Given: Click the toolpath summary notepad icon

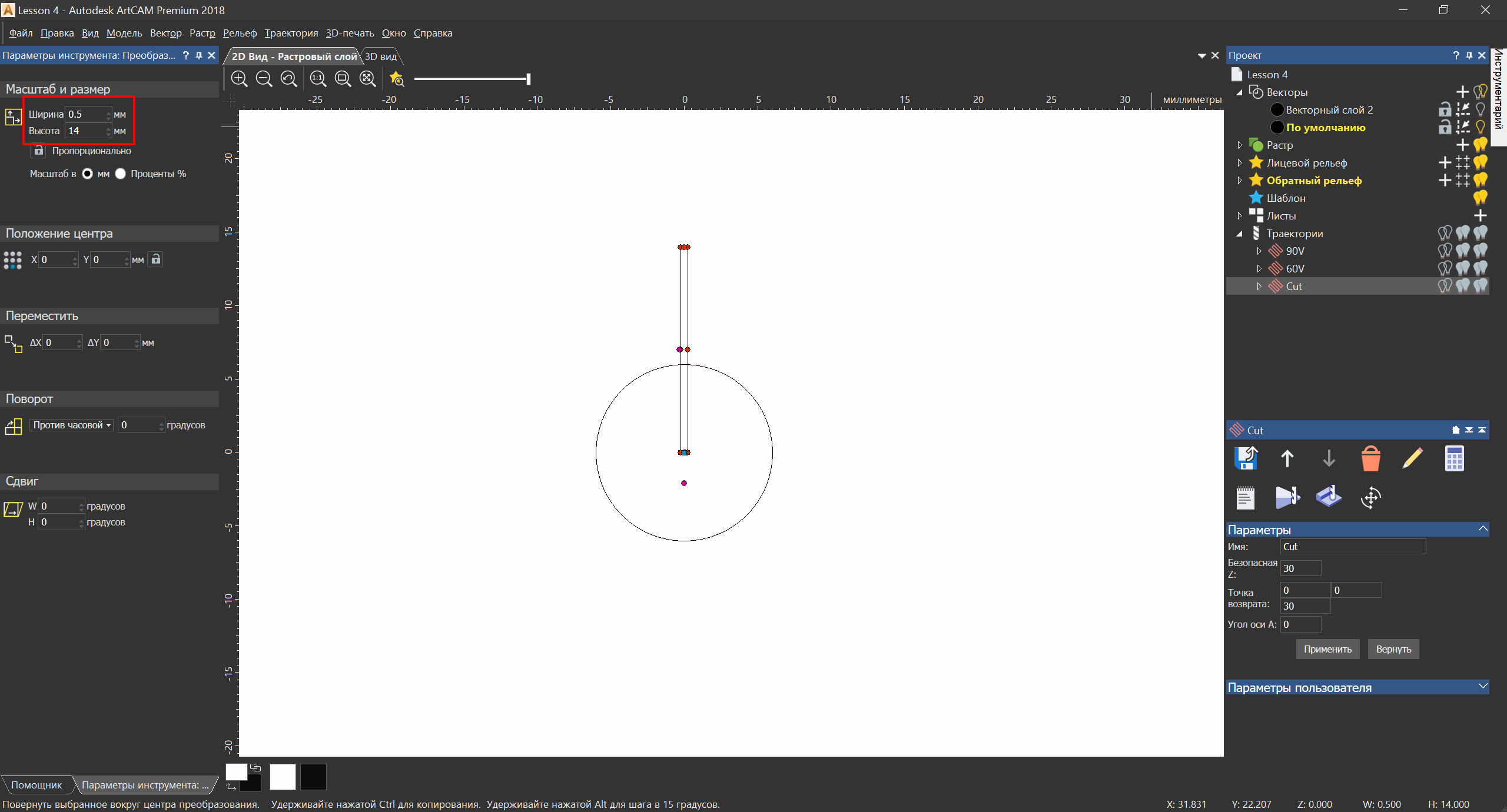Looking at the screenshot, I should click(x=1245, y=498).
